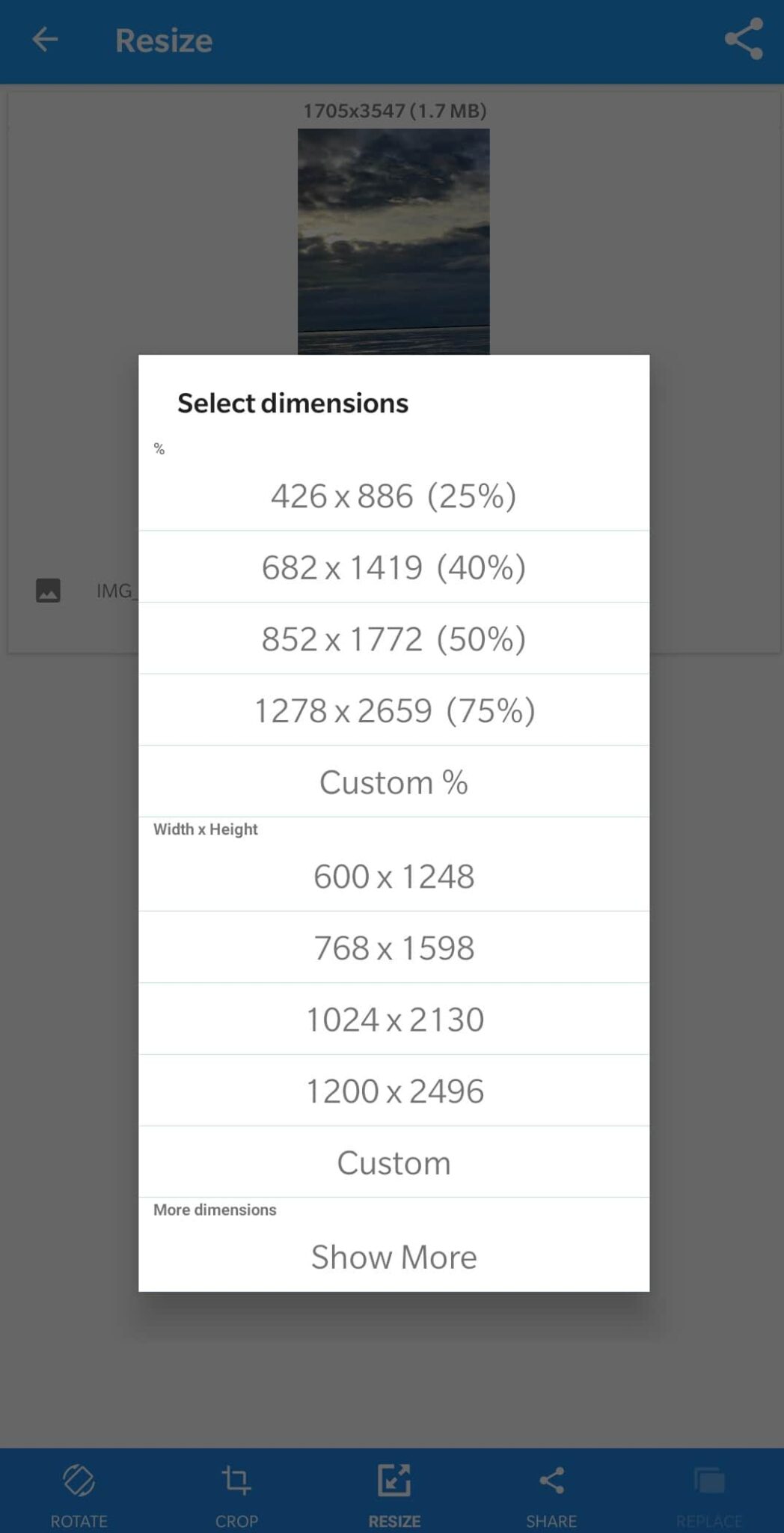The width and height of the screenshot is (784, 1533).
Task: Open the Custom % entry option
Action: pos(393,781)
